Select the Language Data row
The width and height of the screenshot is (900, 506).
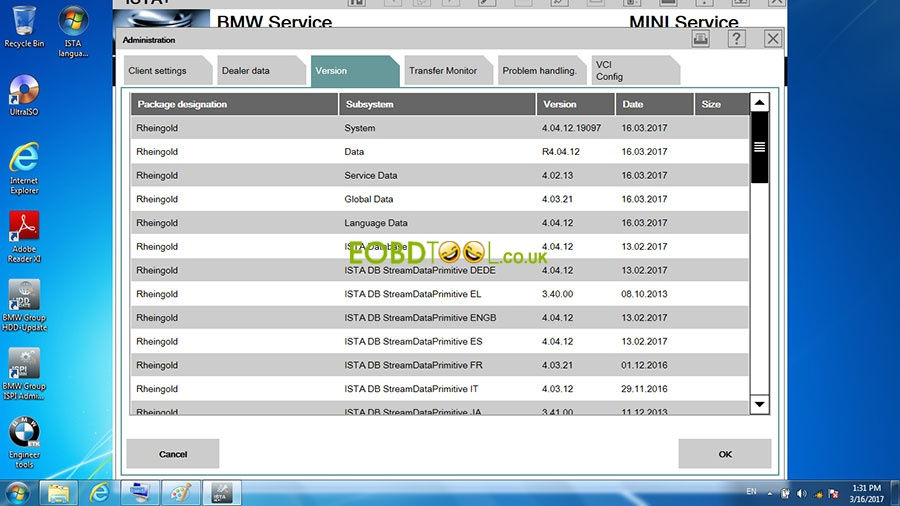tap(440, 223)
